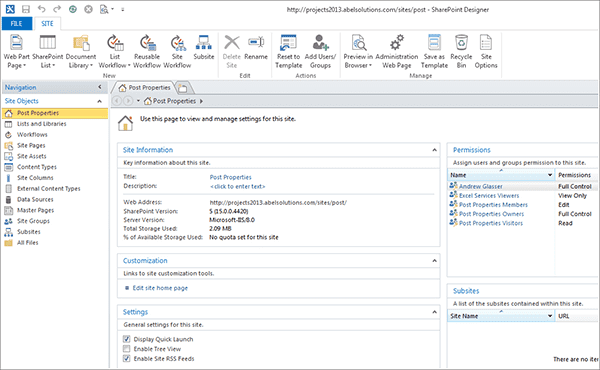Open the Customize Quick Access Toolbar dropdown
The height and width of the screenshot is (370, 600).
[122, 10]
